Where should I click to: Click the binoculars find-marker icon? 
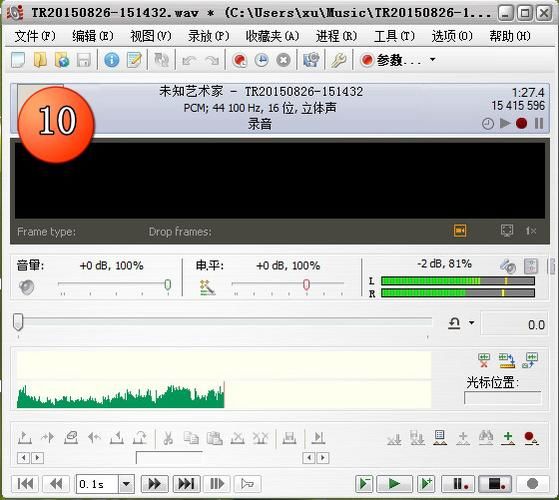pyautogui.click(x=486, y=437)
